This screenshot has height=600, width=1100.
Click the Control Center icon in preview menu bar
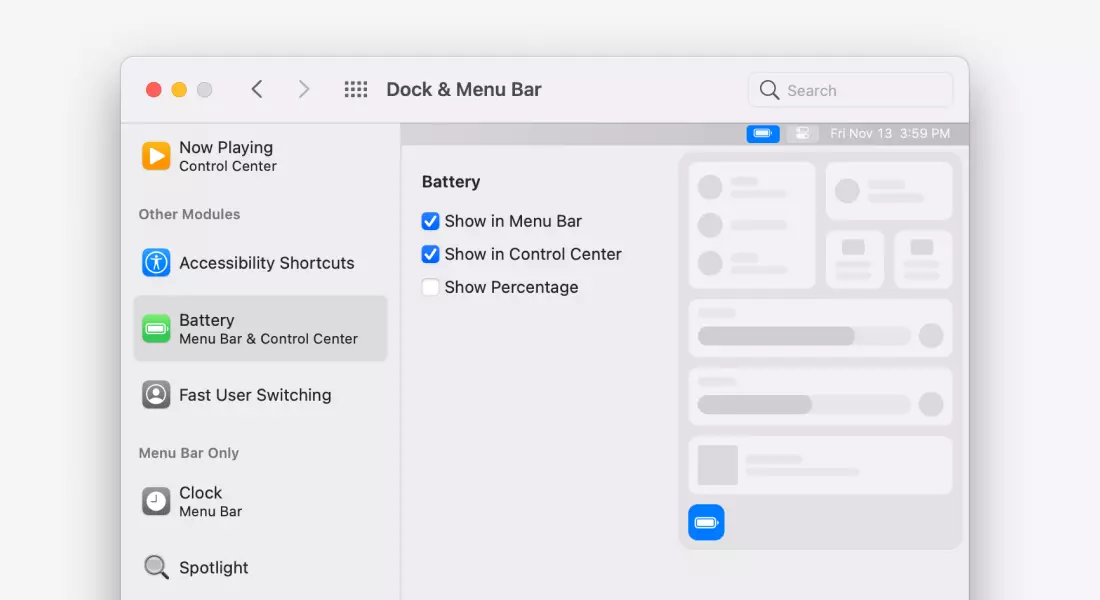pos(802,133)
